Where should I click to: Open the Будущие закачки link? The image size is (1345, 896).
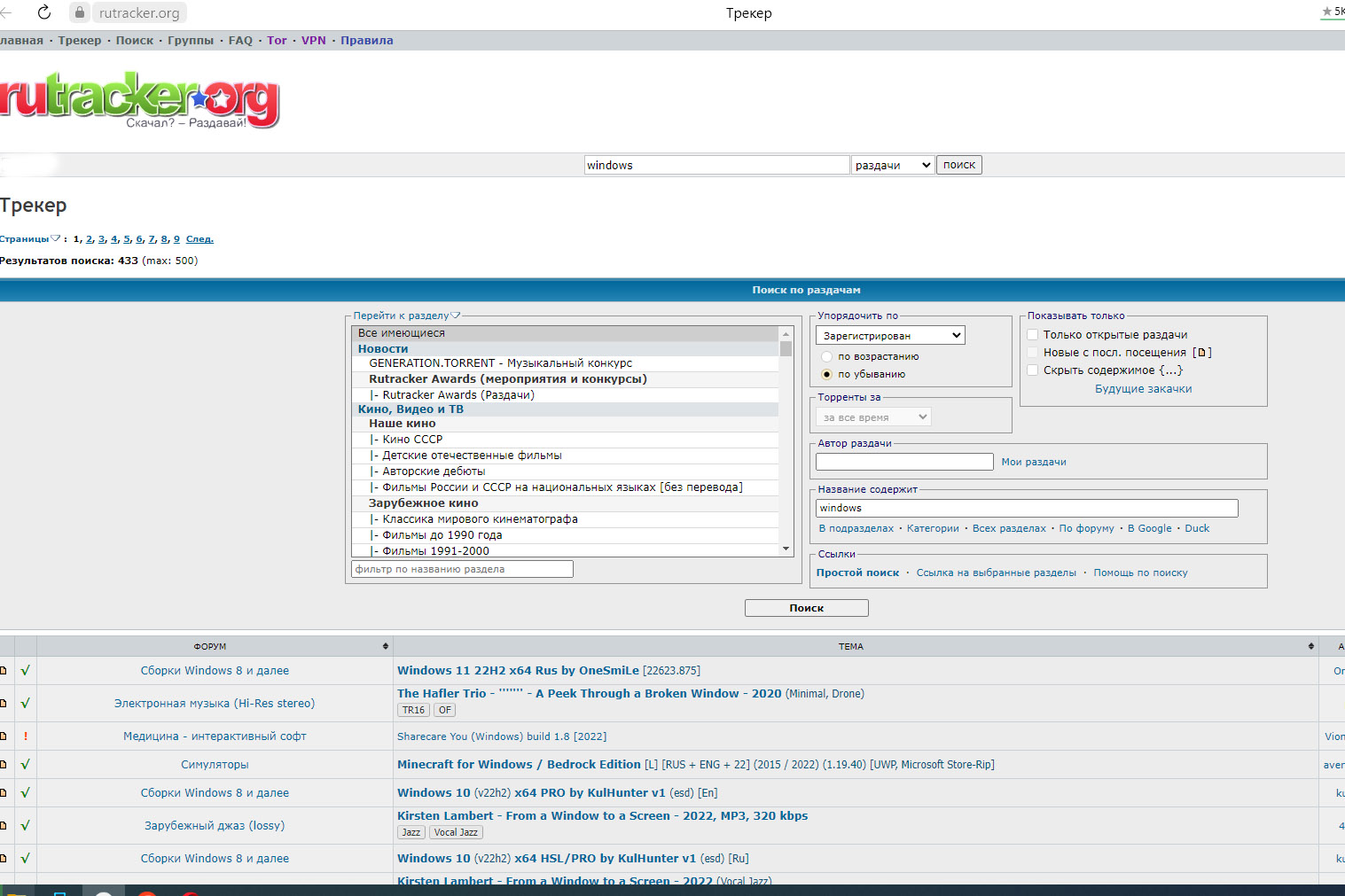tap(1143, 388)
